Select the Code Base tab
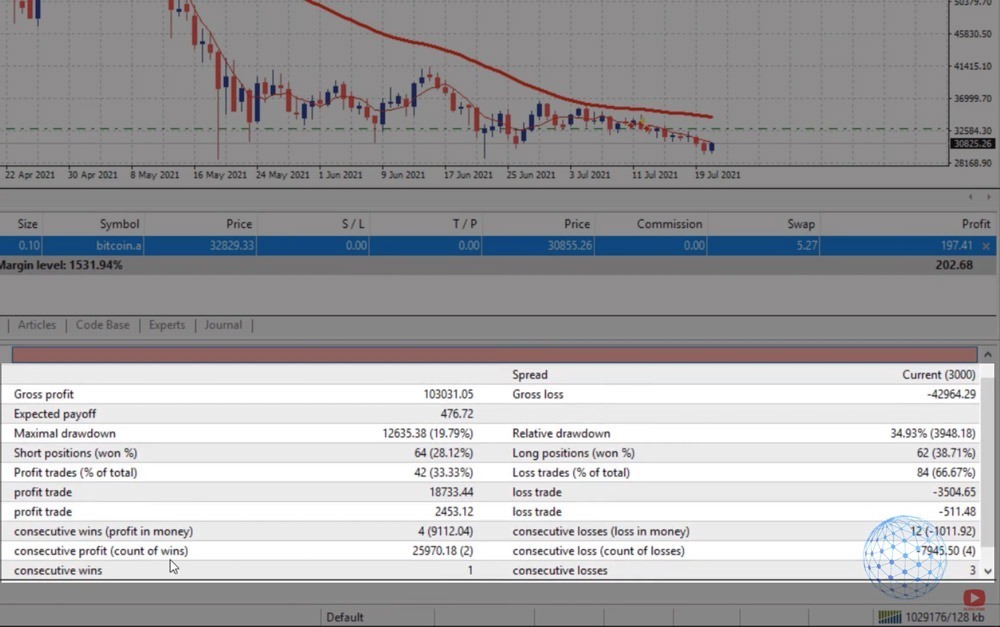The image size is (1000, 627). (102, 325)
